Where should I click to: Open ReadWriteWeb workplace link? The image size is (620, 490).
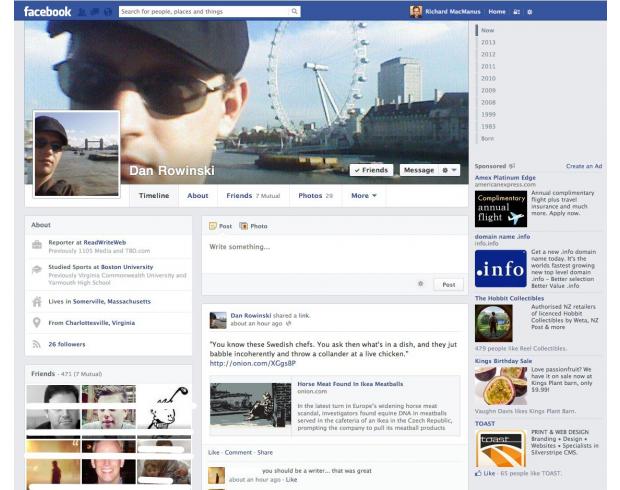tap(104, 242)
